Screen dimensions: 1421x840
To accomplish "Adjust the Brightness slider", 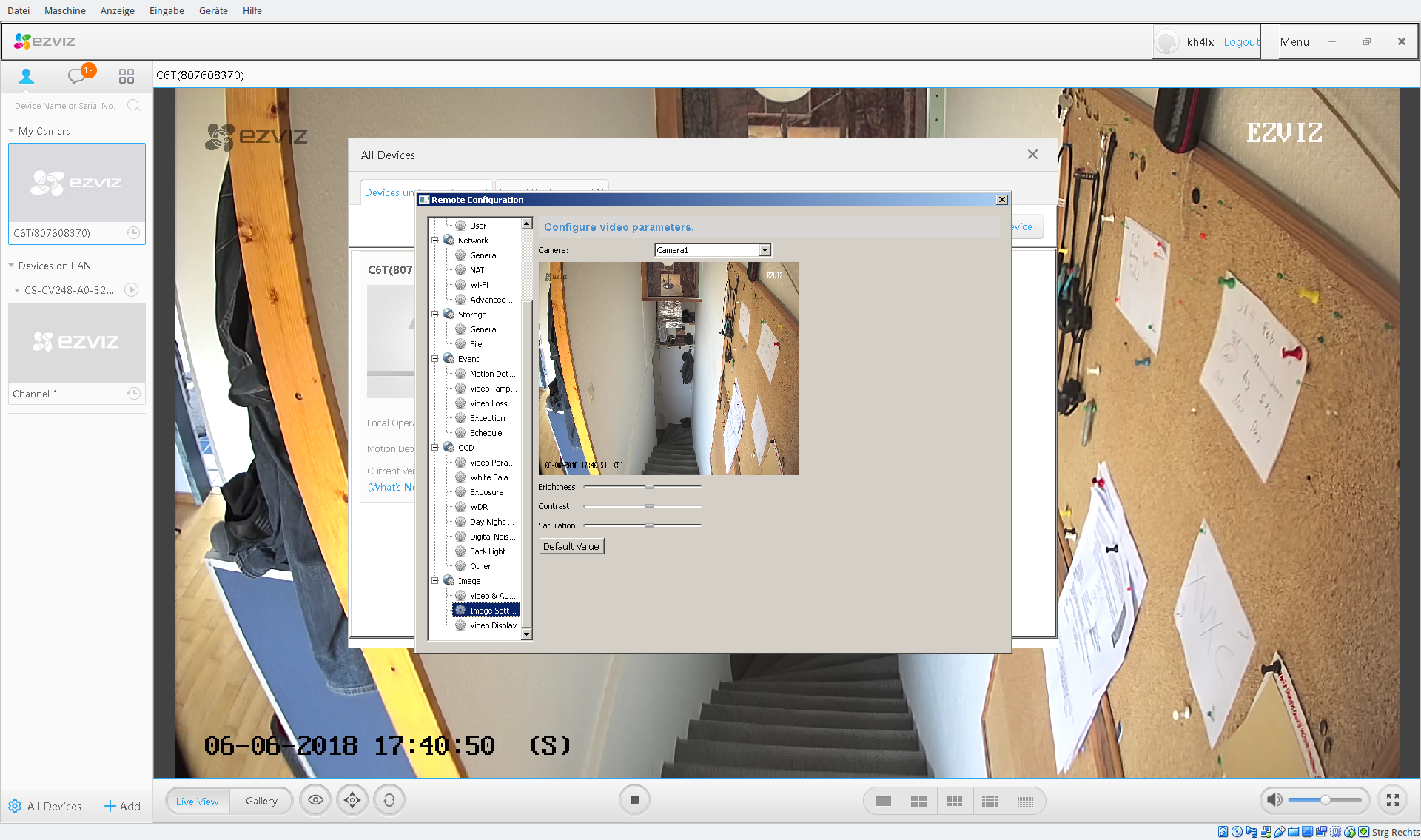I will (x=649, y=487).
